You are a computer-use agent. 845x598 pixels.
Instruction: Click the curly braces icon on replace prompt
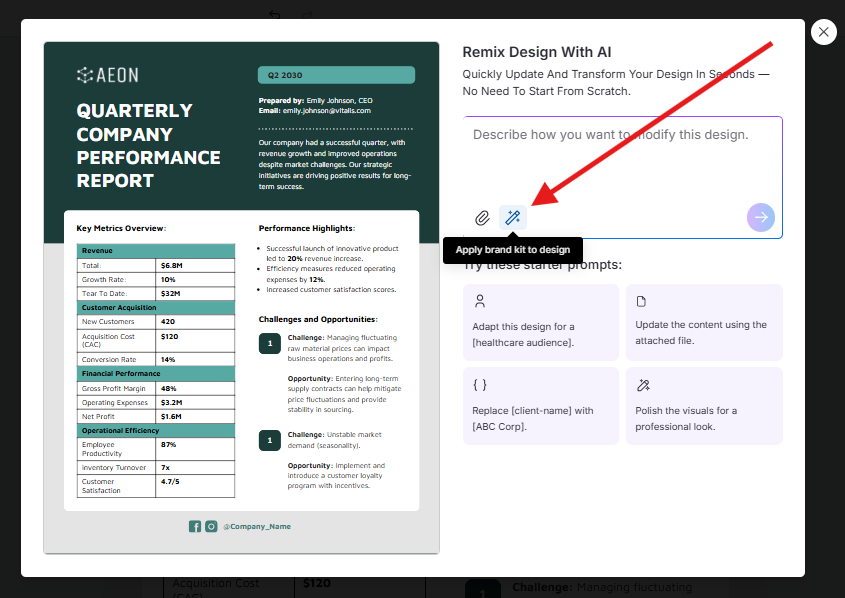479,384
